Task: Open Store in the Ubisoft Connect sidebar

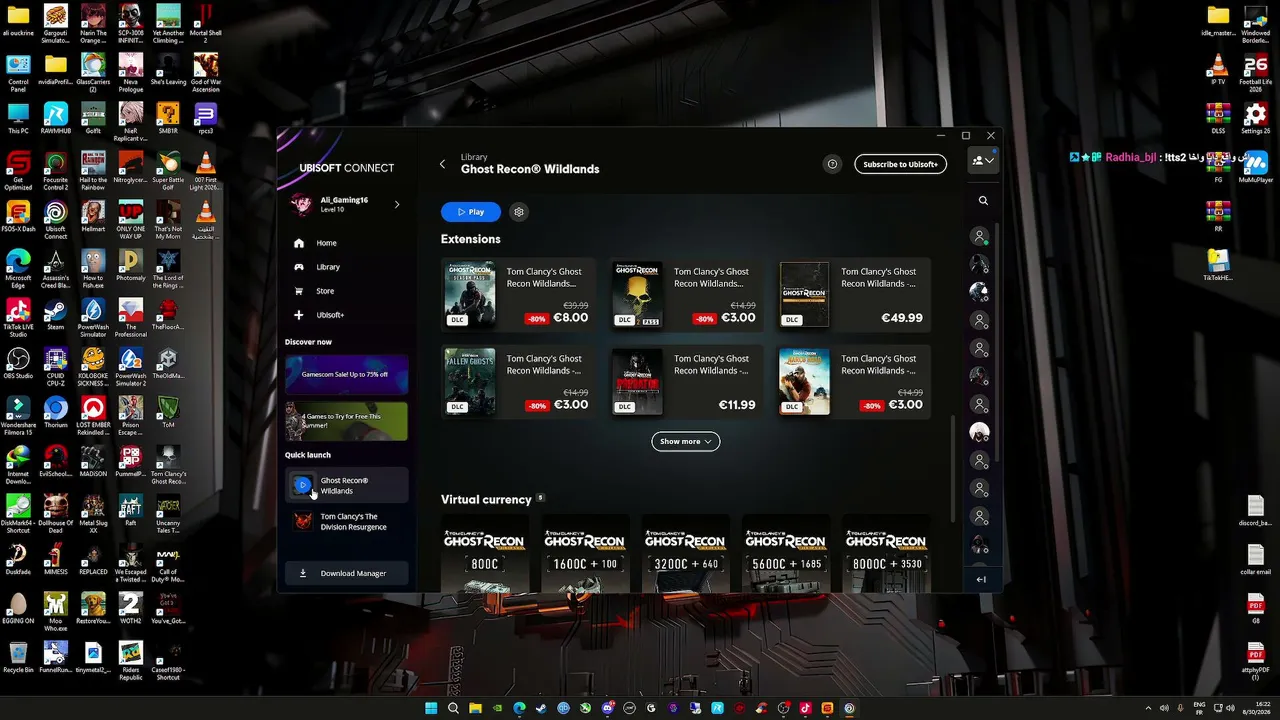Action: [x=325, y=291]
